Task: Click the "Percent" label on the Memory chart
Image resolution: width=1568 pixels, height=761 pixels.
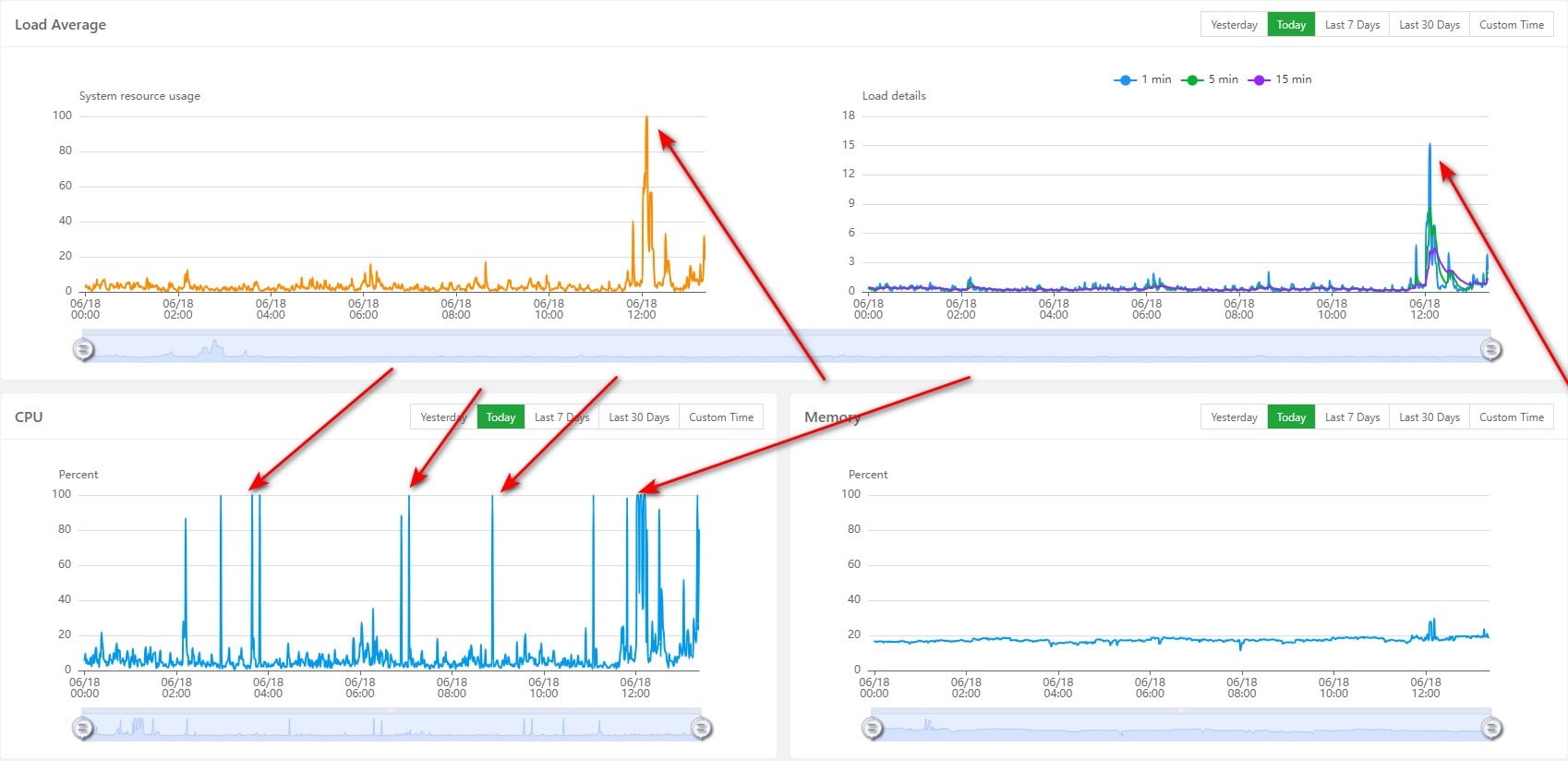Action: pyautogui.click(x=868, y=475)
